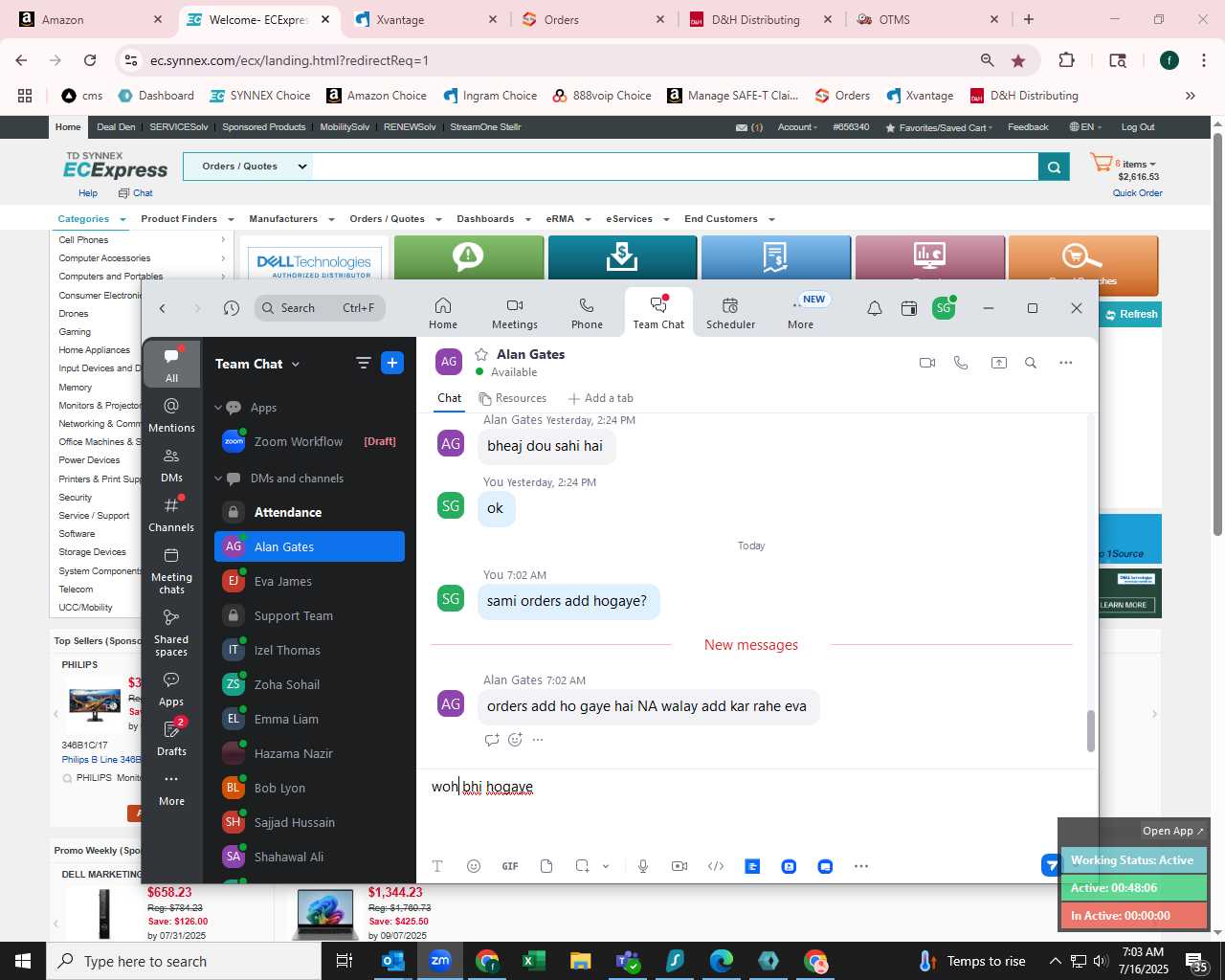Record video message icon
The width and height of the screenshot is (1225, 980).
coord(679,866)
